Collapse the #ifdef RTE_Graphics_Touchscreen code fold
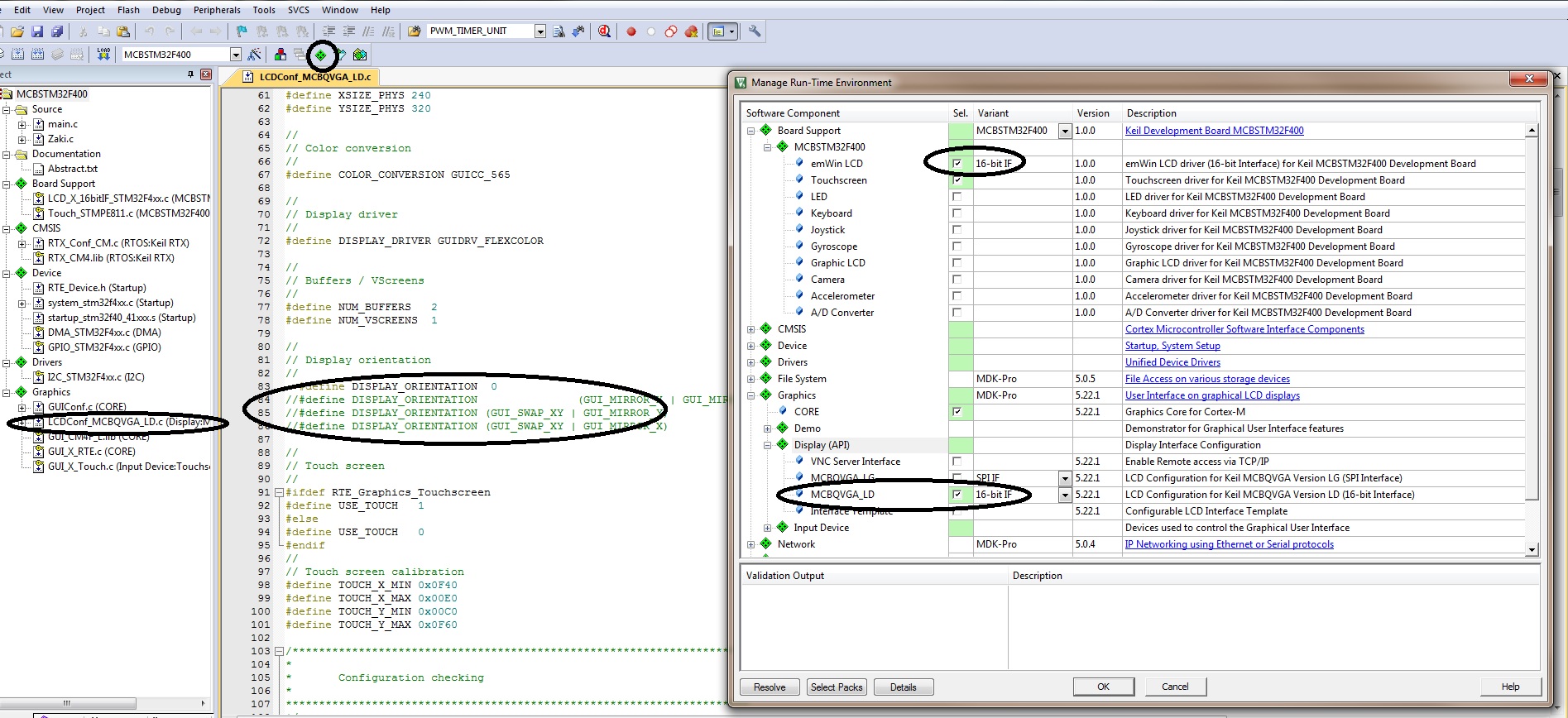 coord(279,492)
